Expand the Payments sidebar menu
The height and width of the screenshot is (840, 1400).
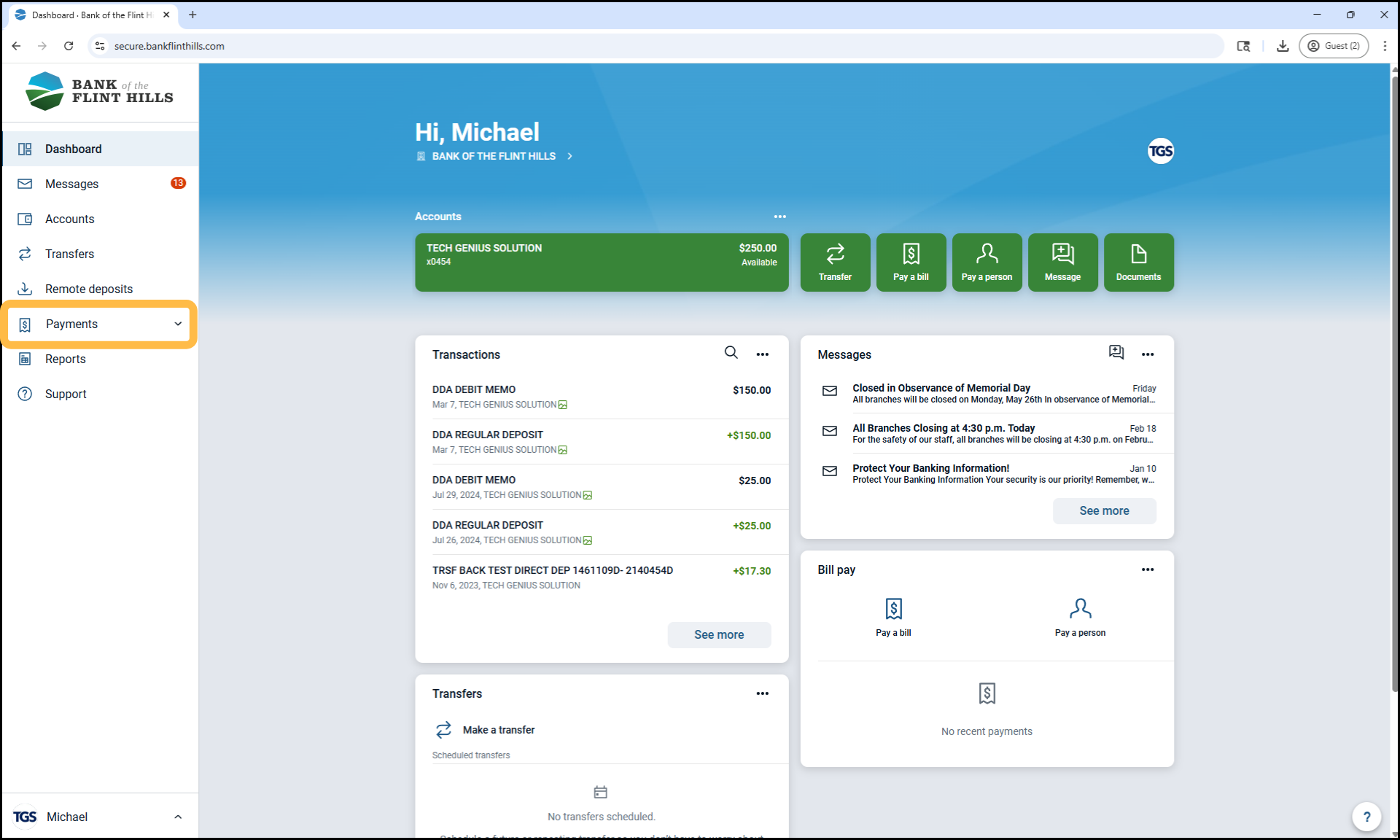[99, 324]
